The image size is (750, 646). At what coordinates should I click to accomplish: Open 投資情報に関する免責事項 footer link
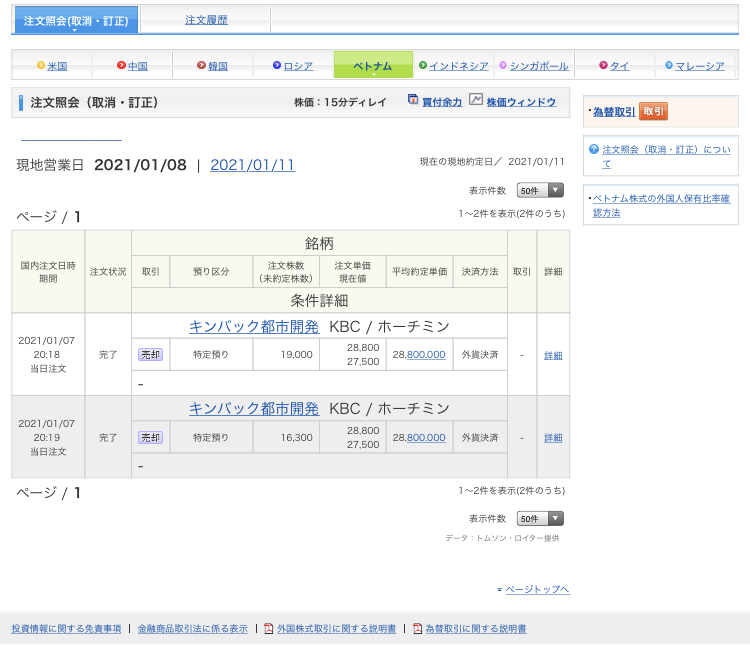tap(66, 629)
